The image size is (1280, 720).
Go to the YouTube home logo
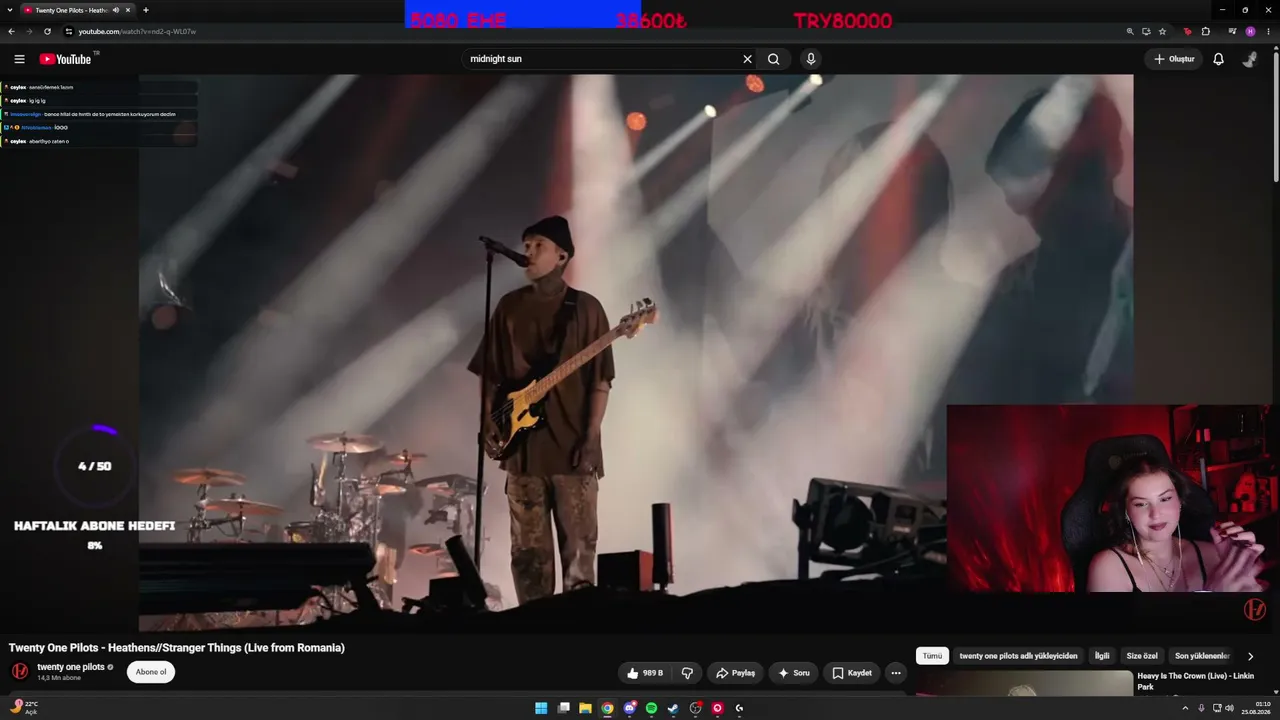click(x=66, y=59)
